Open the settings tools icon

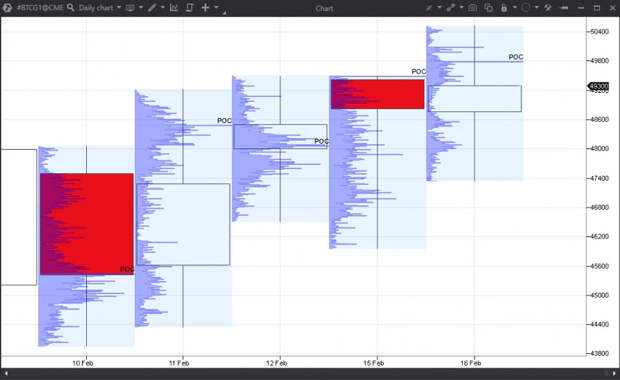click(548, 8)
